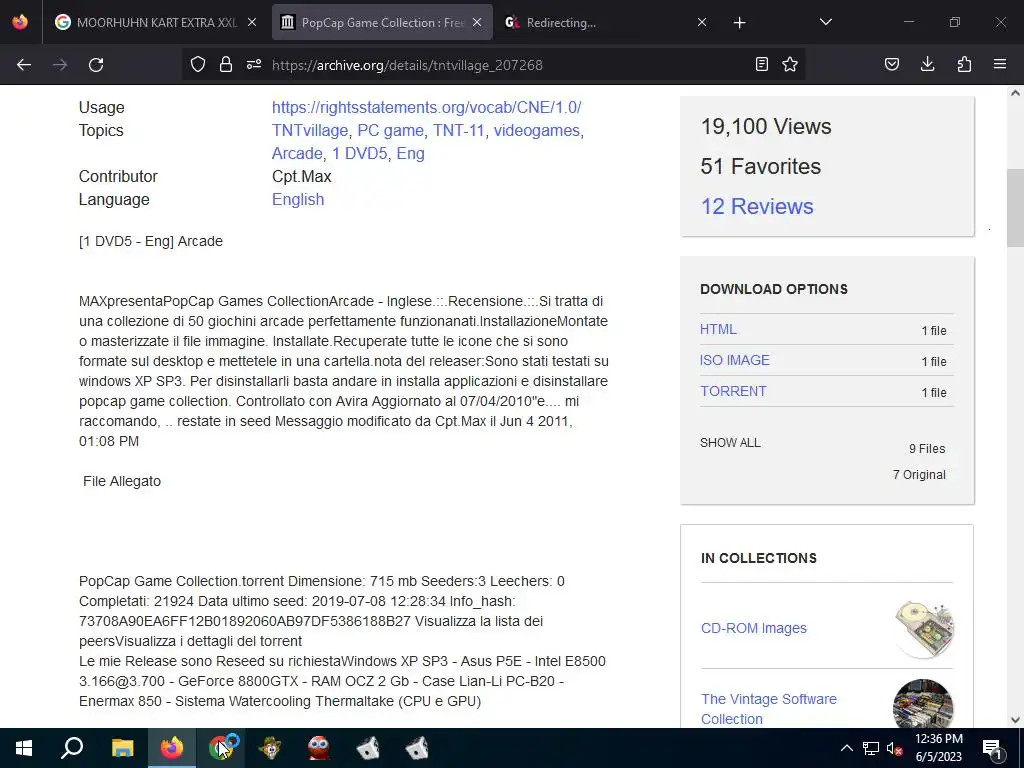Toggle reader view icon
Screen dimensions: 1024x768
761,64
